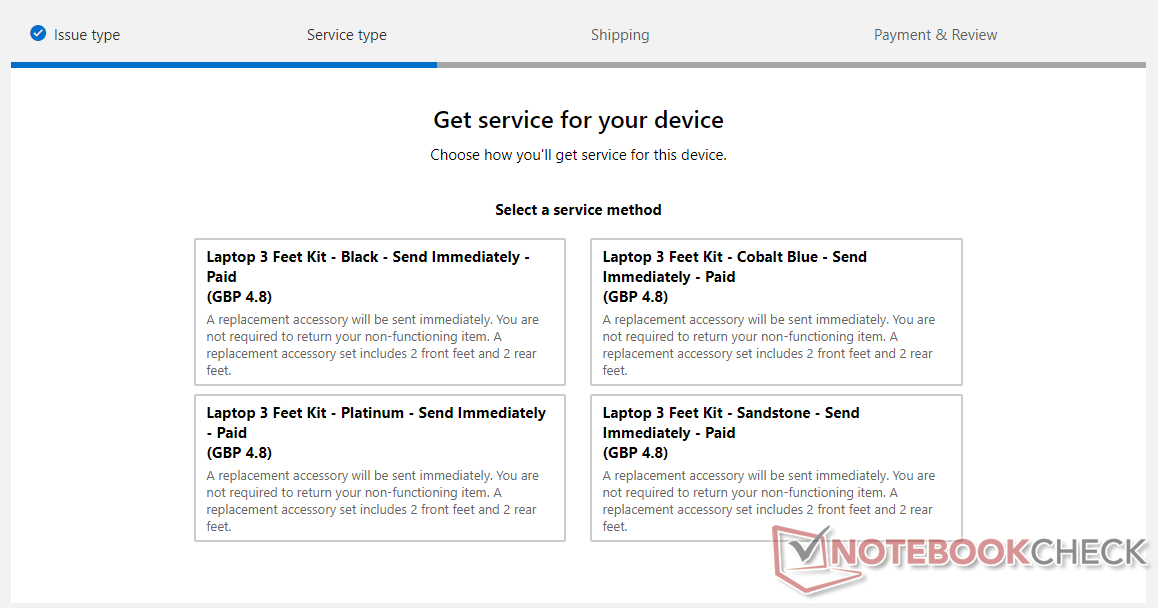Viewport: 1158px width, 608px height.
Task: Open the Shipping step
Action: pos(620,35)
